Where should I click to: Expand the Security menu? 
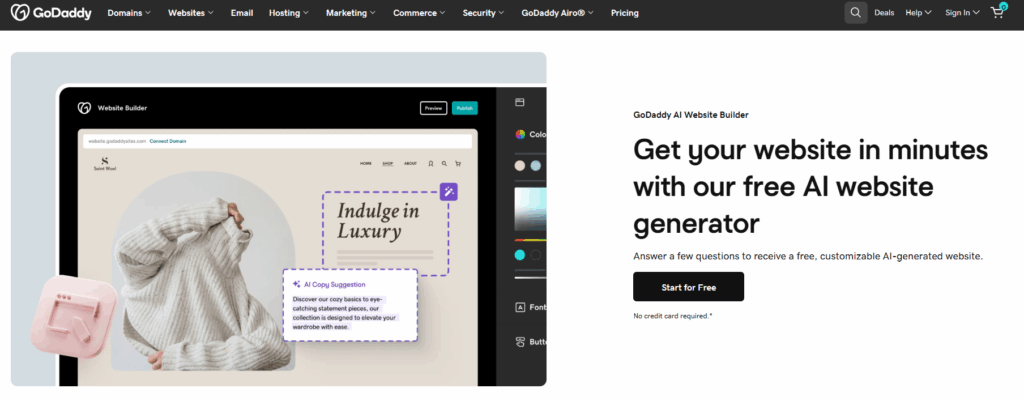[x=483, y=12]
